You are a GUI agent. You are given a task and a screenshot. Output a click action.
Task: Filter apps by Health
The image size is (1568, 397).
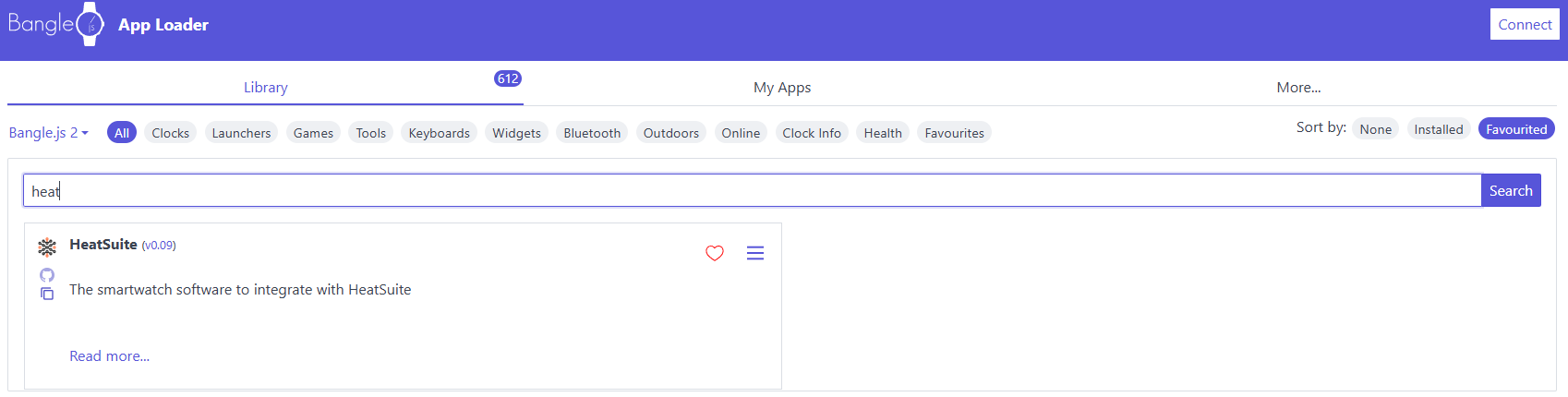tap(883, 133)
